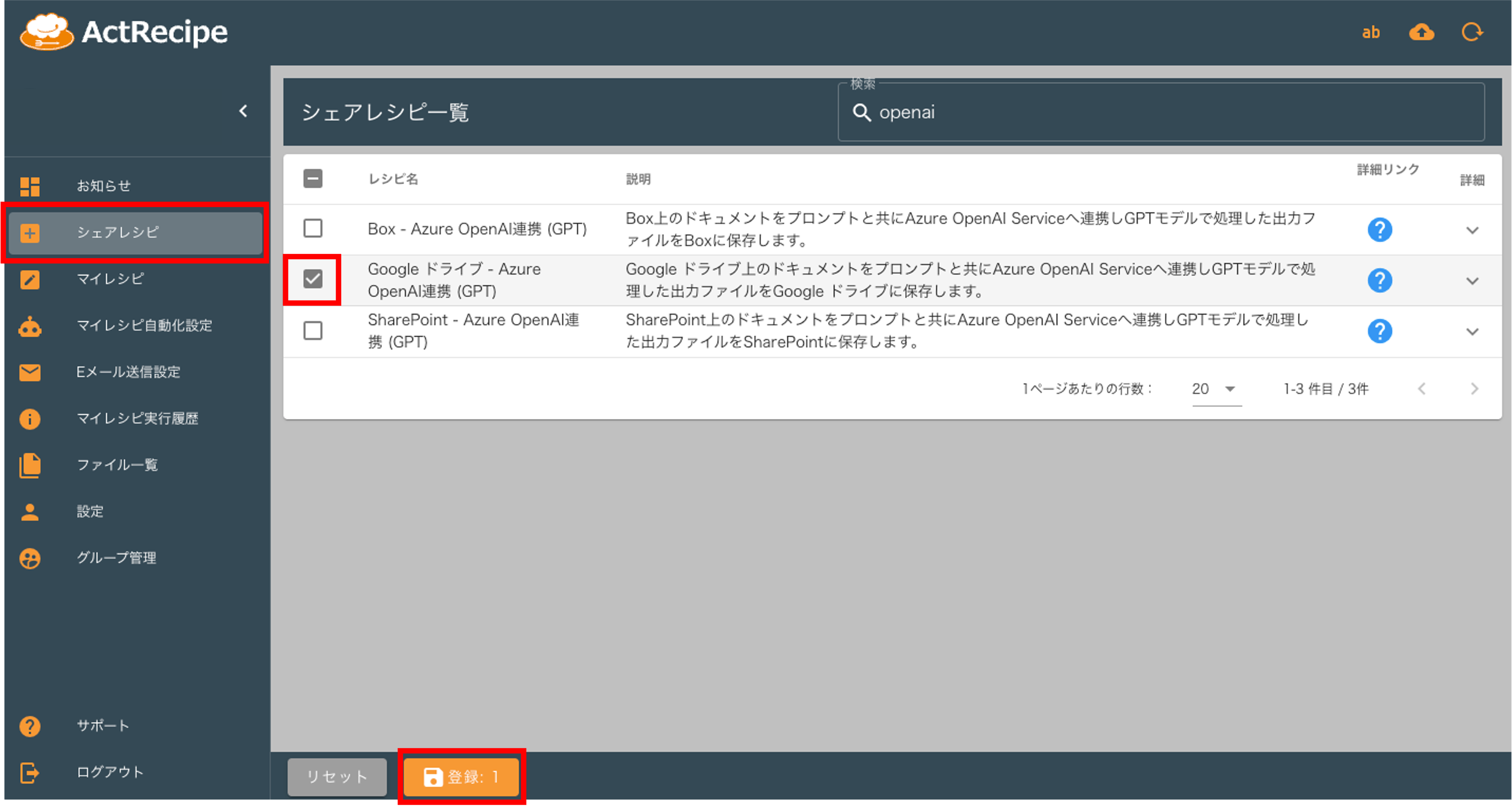
Task: Click the 'ab' icon in the header
Action: tap(1371, 32)
